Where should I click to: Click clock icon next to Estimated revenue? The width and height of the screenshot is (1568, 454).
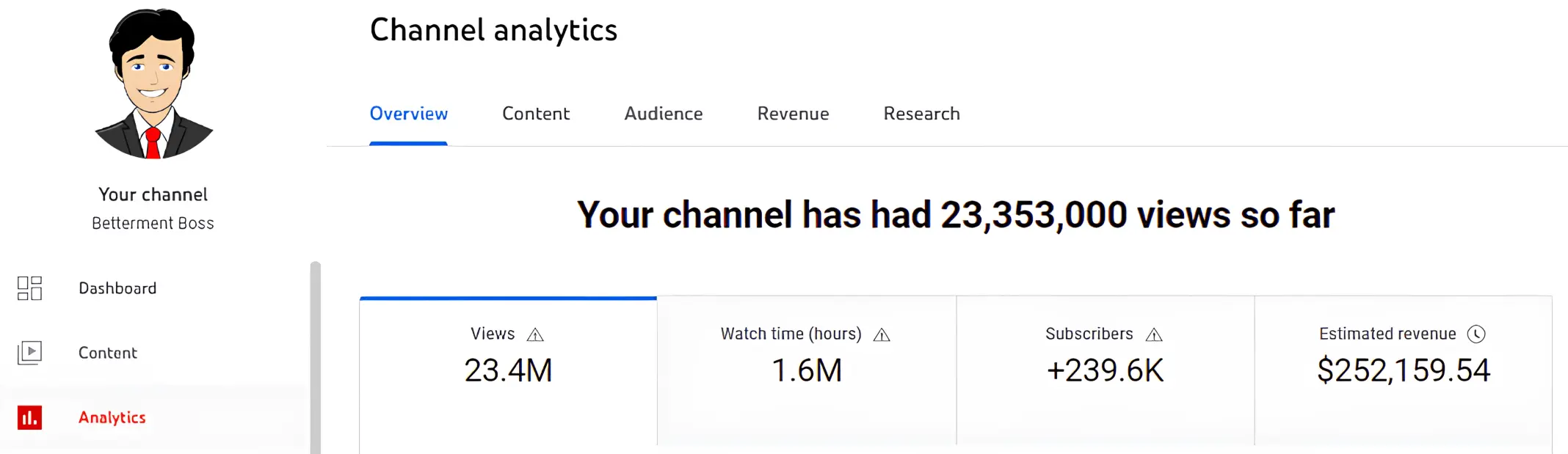click(x=1476, y=334)
